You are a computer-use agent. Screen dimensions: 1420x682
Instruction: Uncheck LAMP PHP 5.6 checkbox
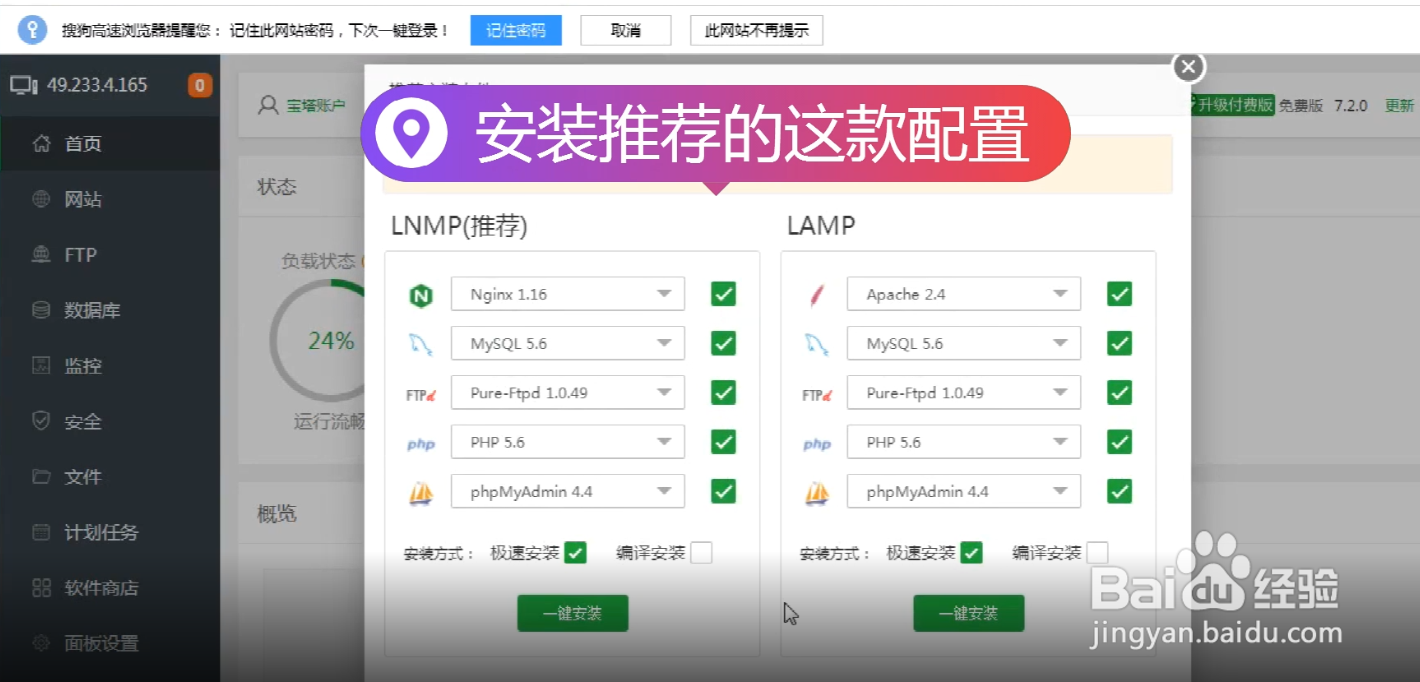pyautogui.click(x=1120, y=442)
